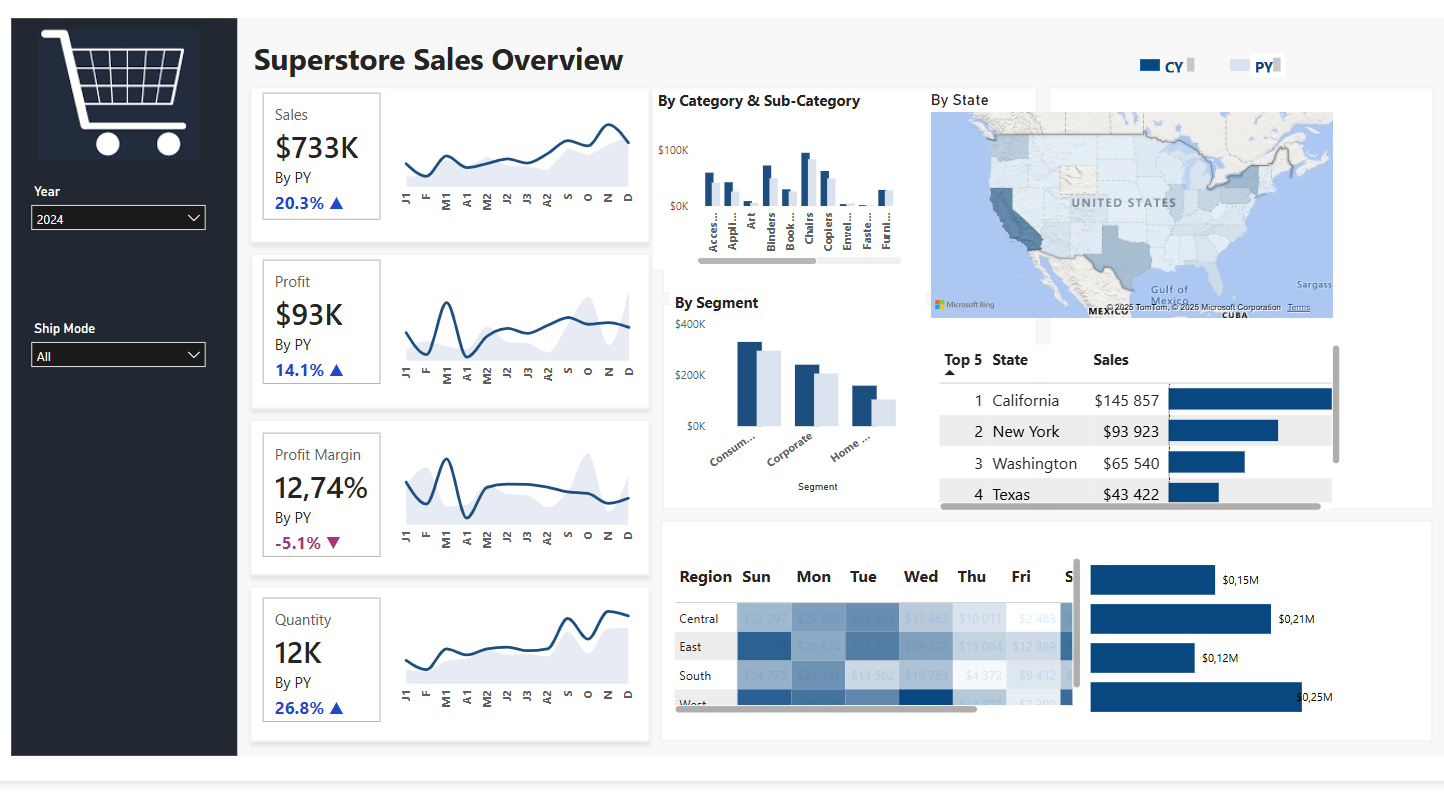The width and height of the screenshot is (1444, 809).
Task: Click the Top 5 table horizontal scrollbar
Action: click(x=1130, y=506)
